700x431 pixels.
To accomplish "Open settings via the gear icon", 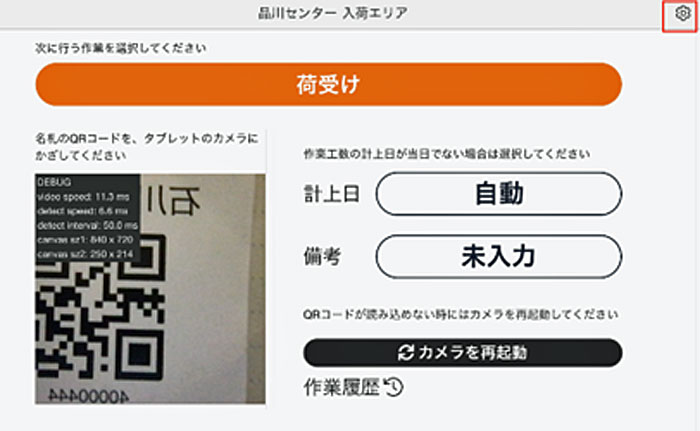I will 682,13.
